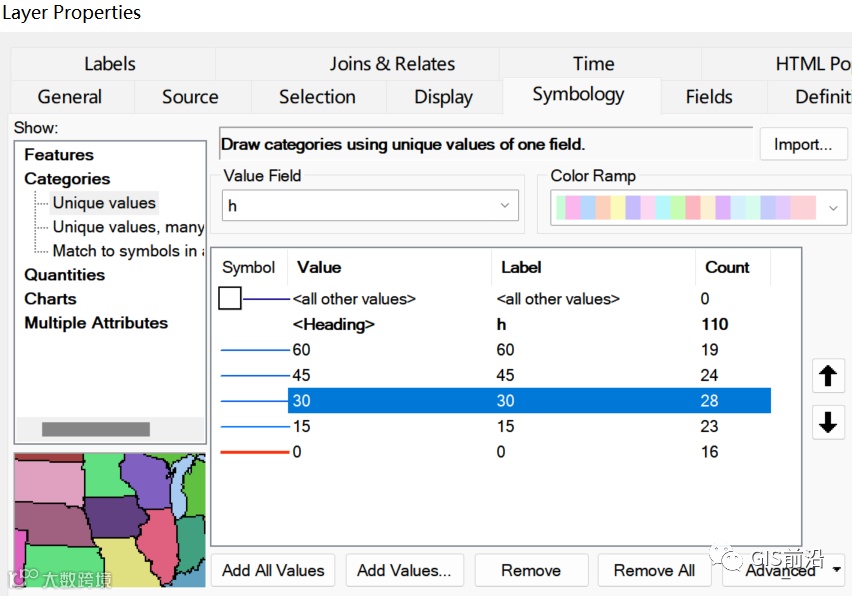This screenshot has height=596, width=852.
Task: Click the move down arrow button
Action: click(x=827, y=423)
